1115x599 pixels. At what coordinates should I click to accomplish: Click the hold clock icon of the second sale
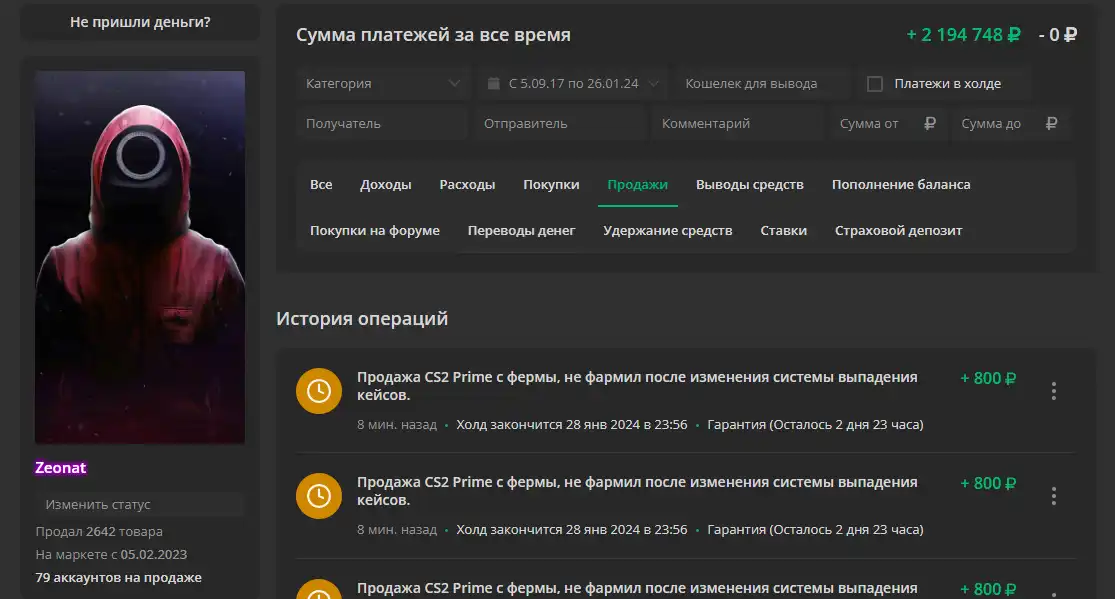(319, 496)
